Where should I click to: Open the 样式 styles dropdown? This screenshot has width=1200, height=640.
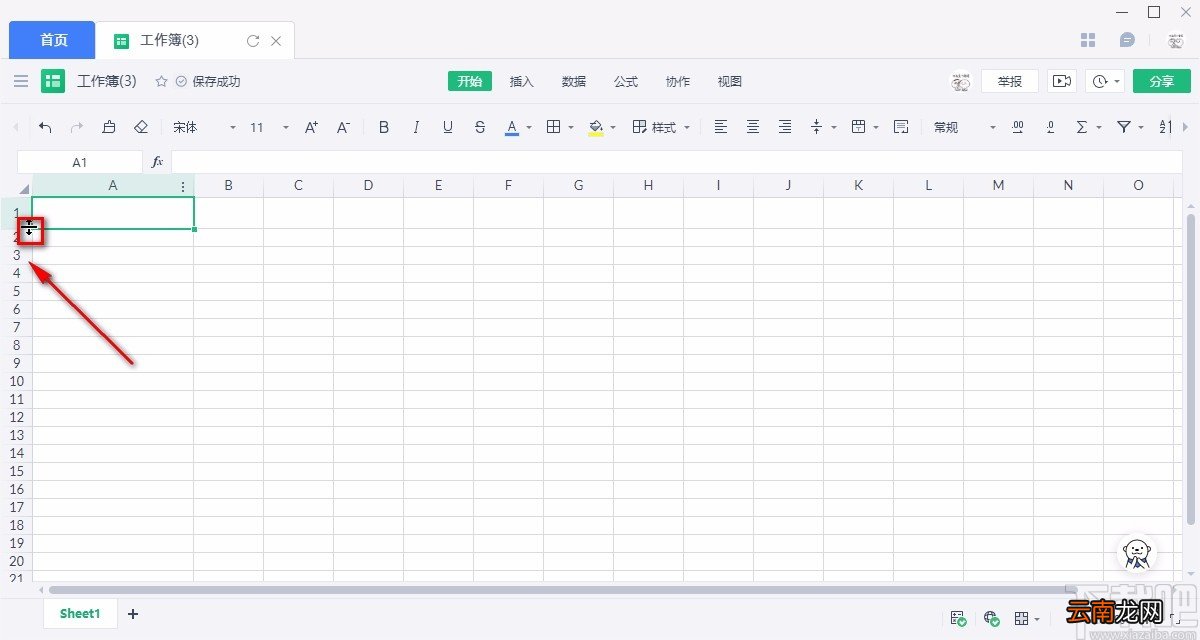(661, 127)
